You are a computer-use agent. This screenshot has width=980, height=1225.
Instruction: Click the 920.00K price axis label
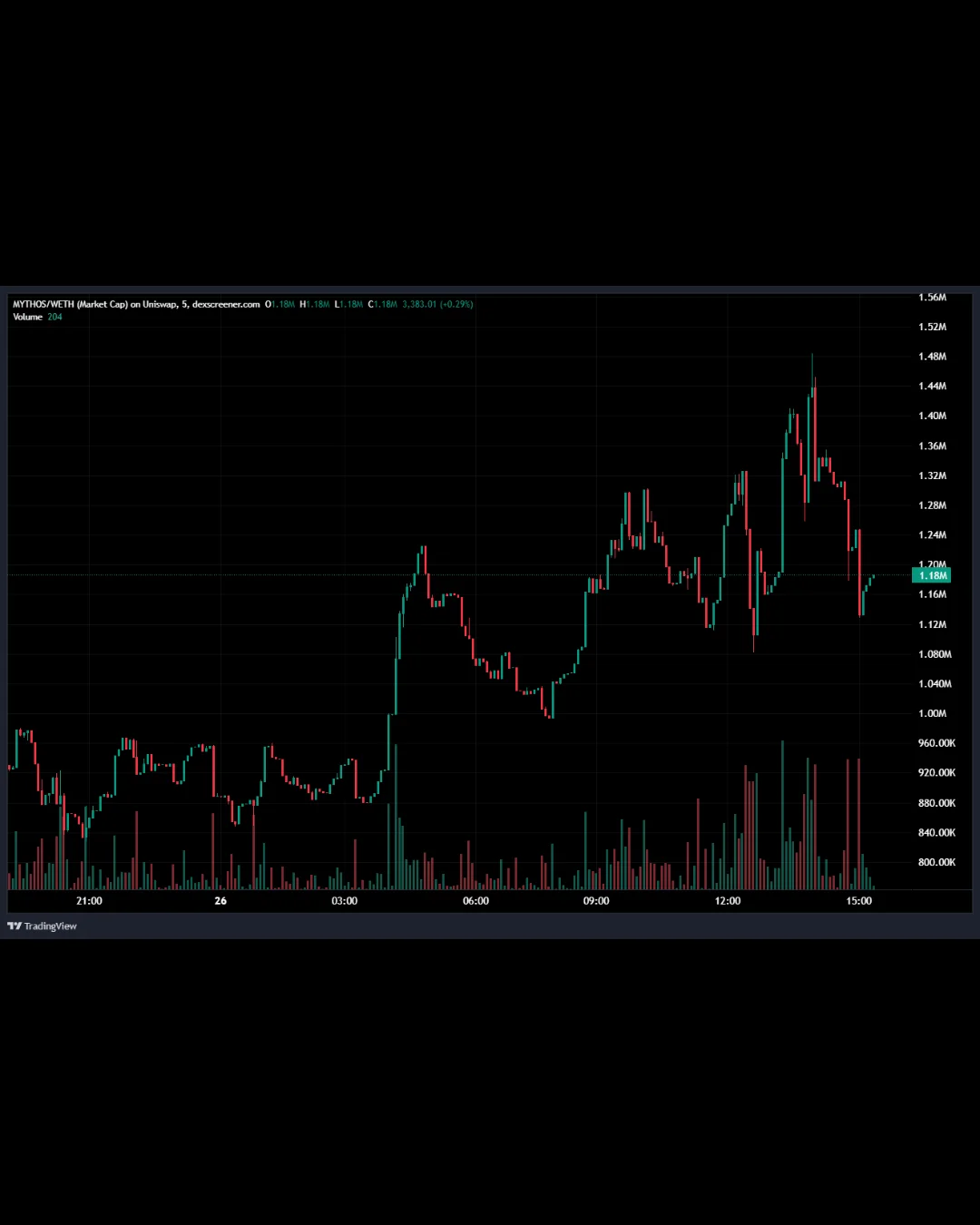coord(936,773)
